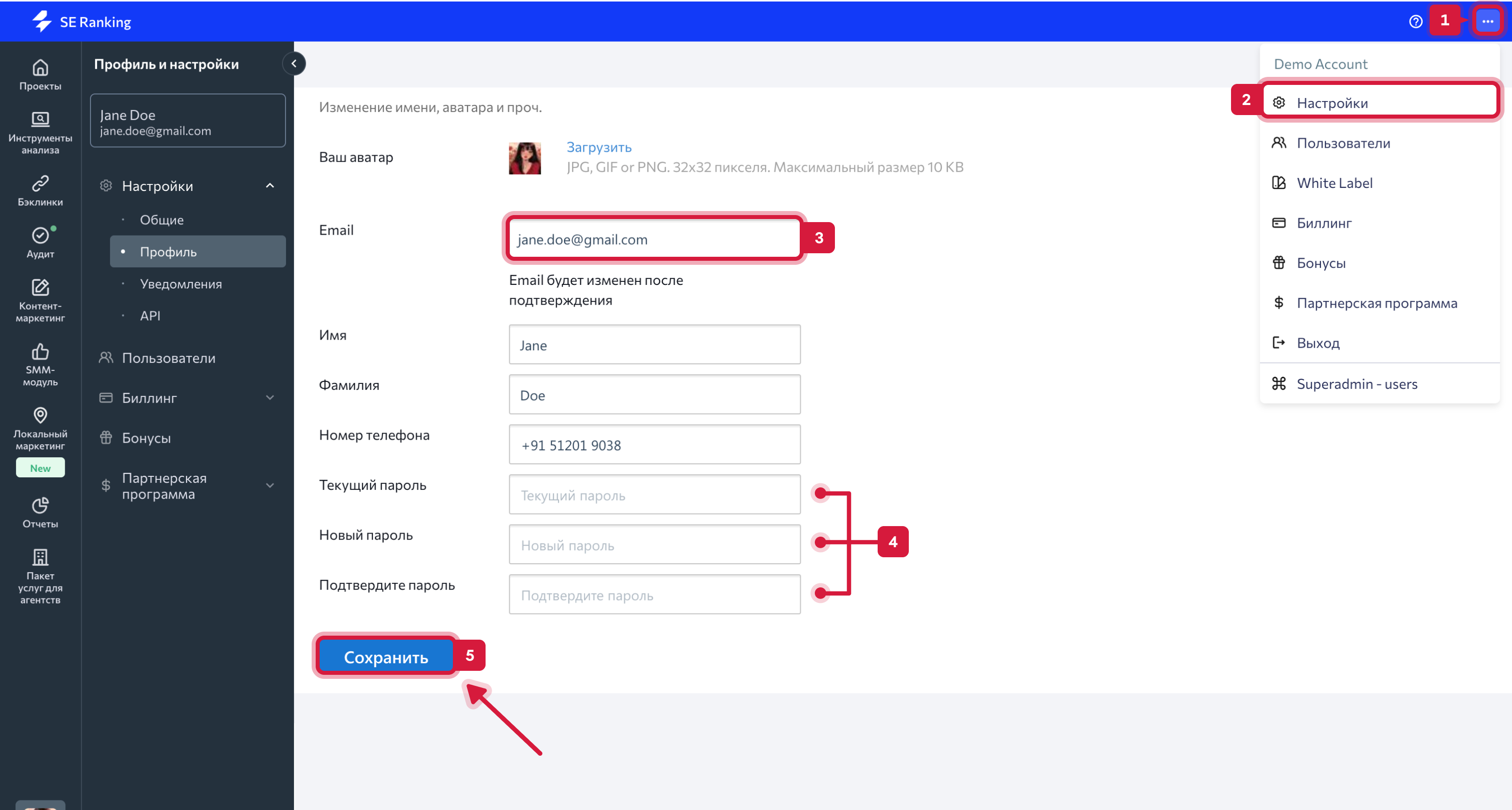Open Инструменты анализа in the sidebar
This screenshot has width=1512, height=810.
point(40,133)
